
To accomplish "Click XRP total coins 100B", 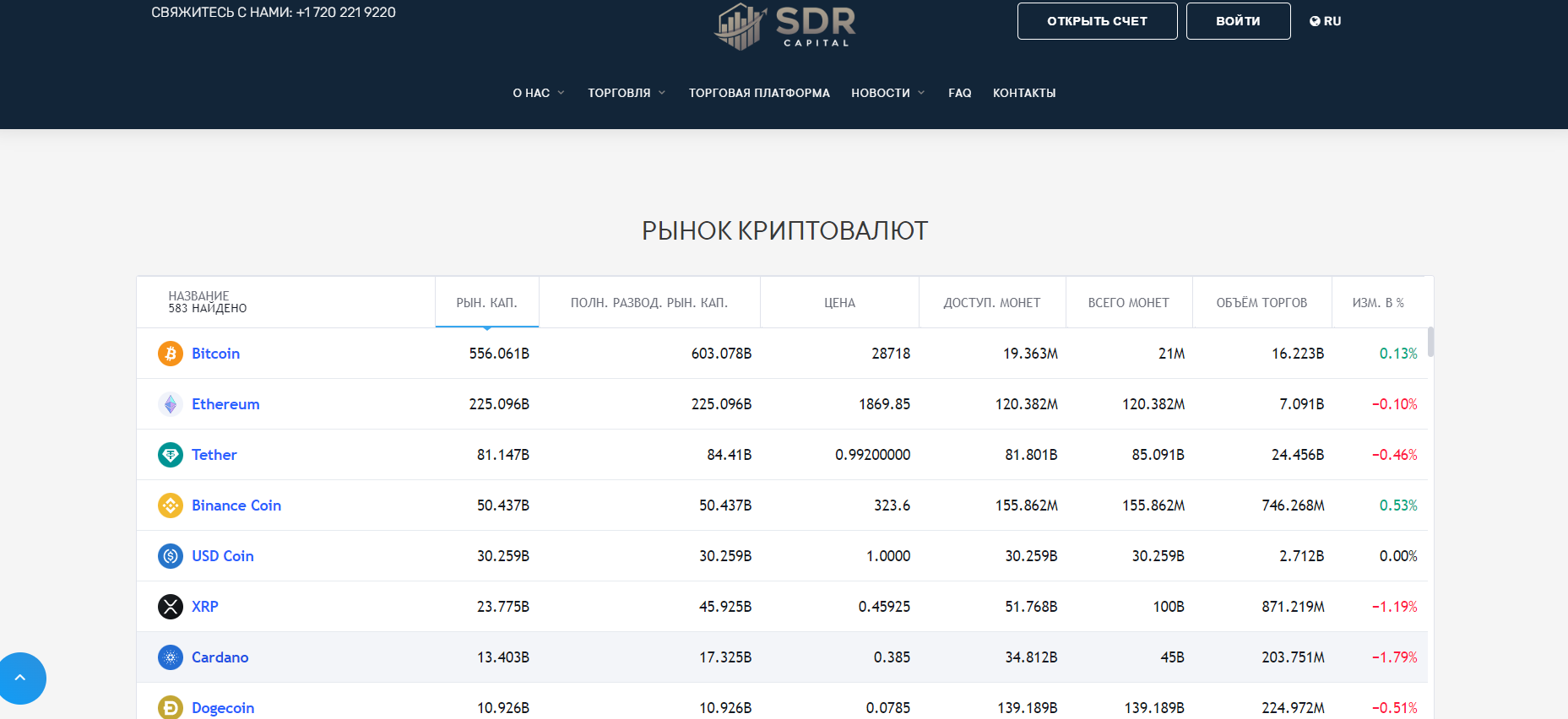I will [1169, 607].
